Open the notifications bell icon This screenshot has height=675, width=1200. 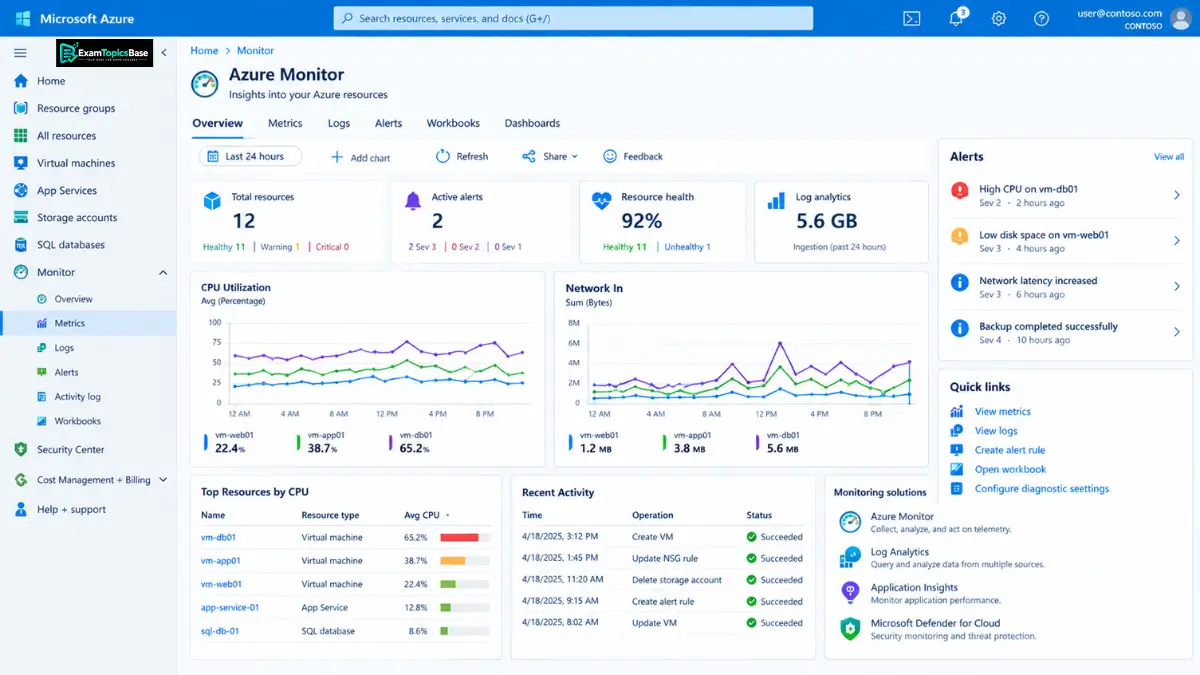[x=957, y=18]
